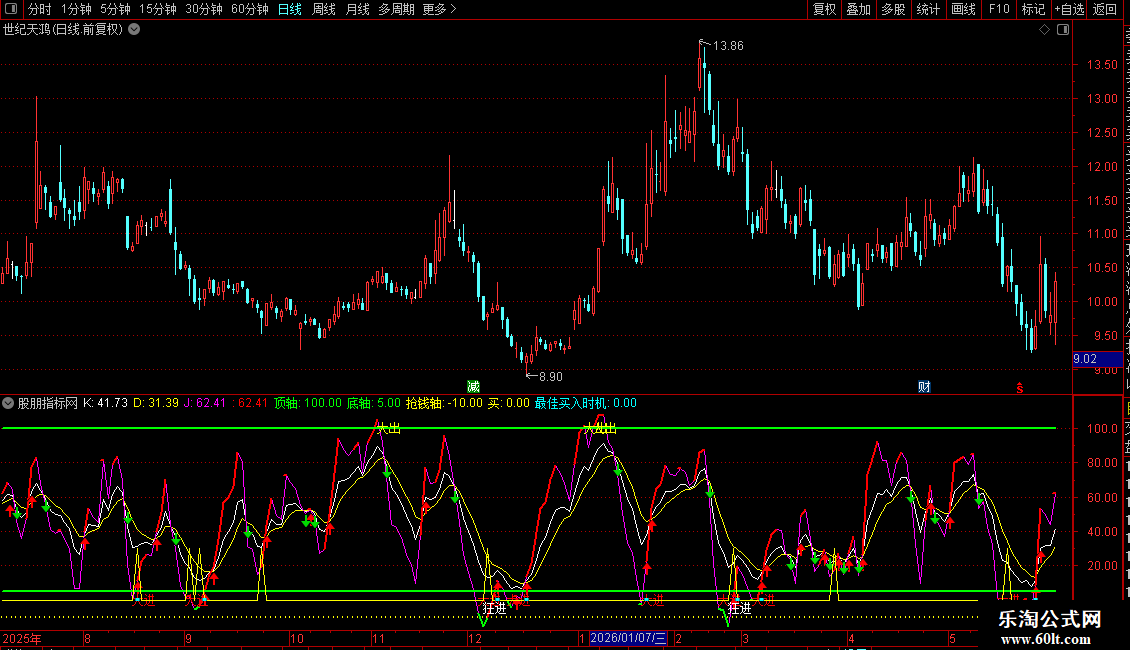Viewport: 1130px width, 650px height.
Task: Open the 画线 drawing tools
Action: pos(964,9)
